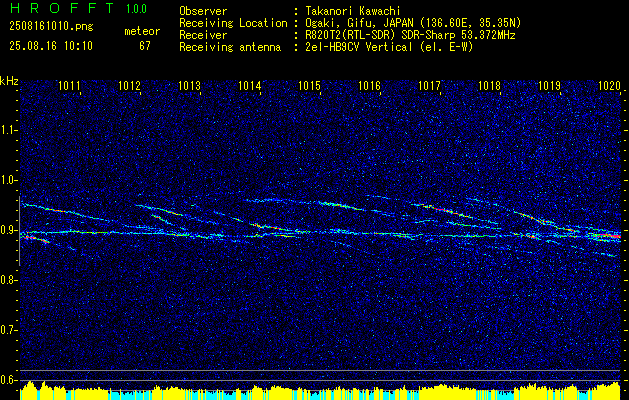Click the 0.9 kHz axis label
This screenshot has width=629, height=400.
(9, 230)
